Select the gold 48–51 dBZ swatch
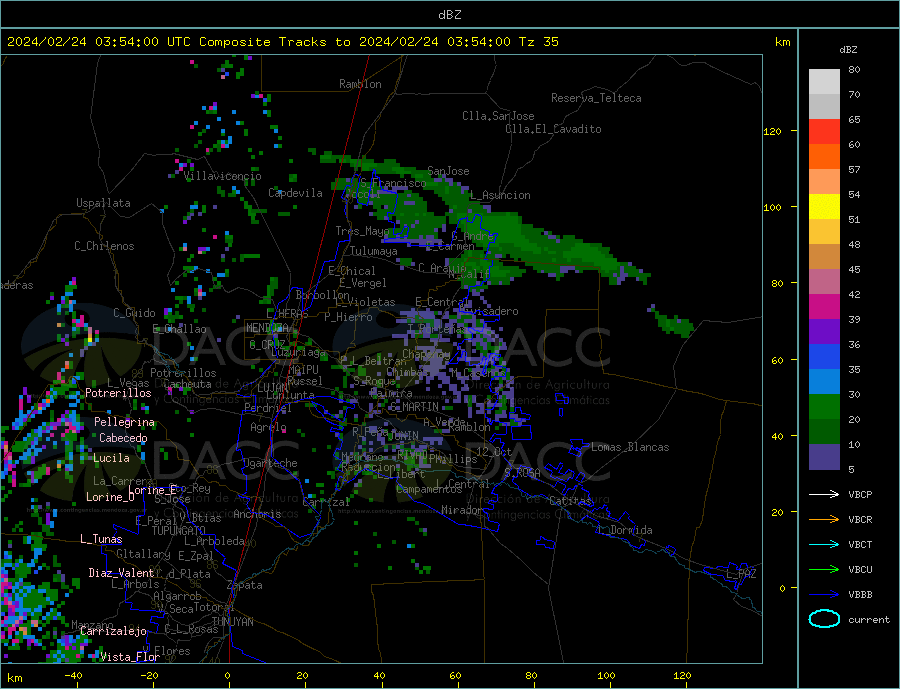Viewport: 900px width, 689px height. pyautogui.click(x=824, y=231)
